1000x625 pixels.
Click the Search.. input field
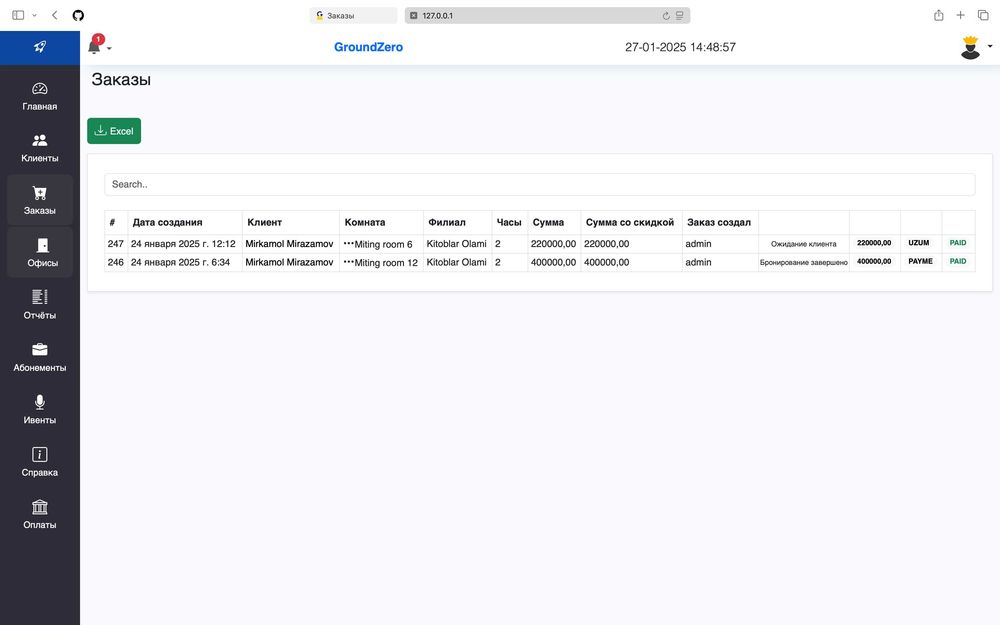(x=540, y=184)
